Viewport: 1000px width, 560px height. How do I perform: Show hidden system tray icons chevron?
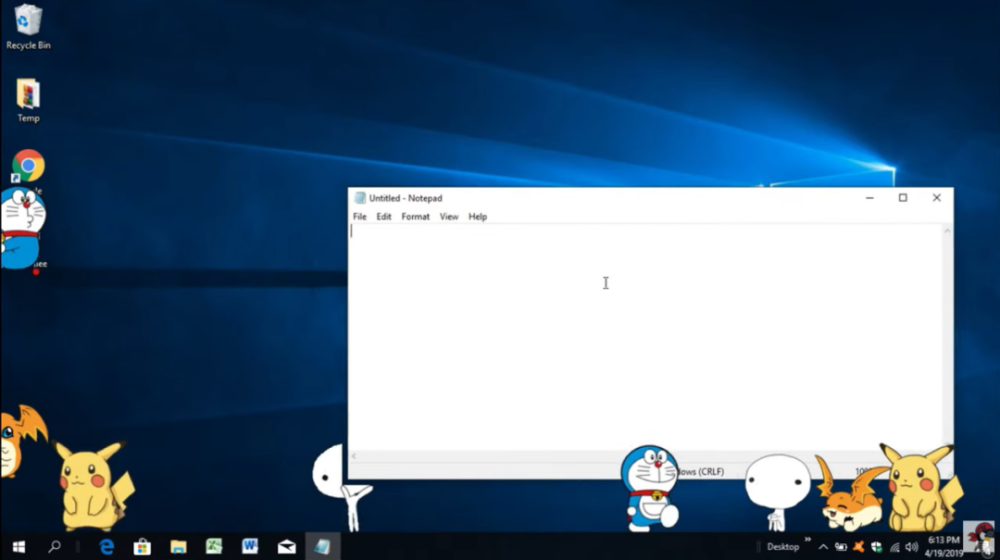(823, 547)
